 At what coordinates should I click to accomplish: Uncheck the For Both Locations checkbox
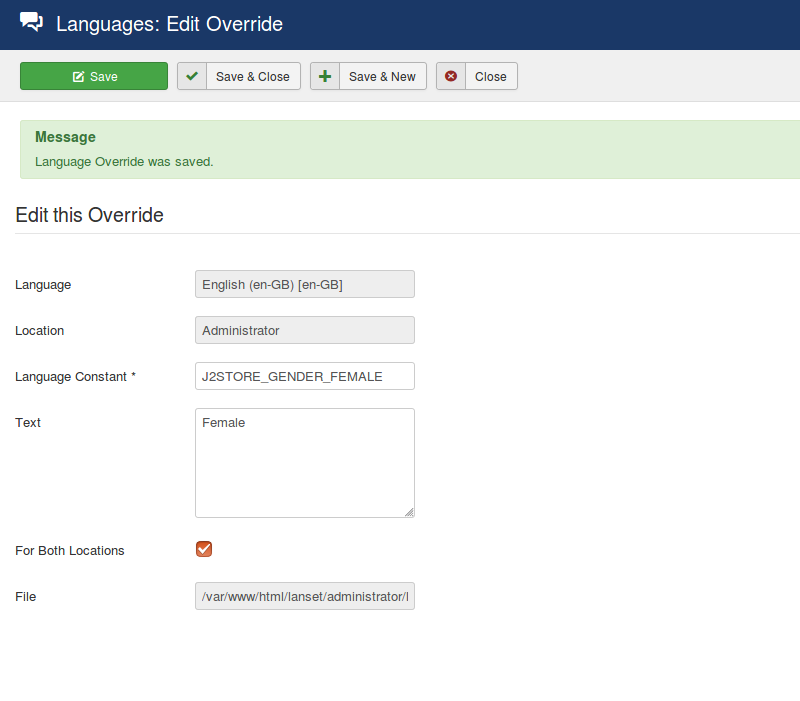point(204,549)
